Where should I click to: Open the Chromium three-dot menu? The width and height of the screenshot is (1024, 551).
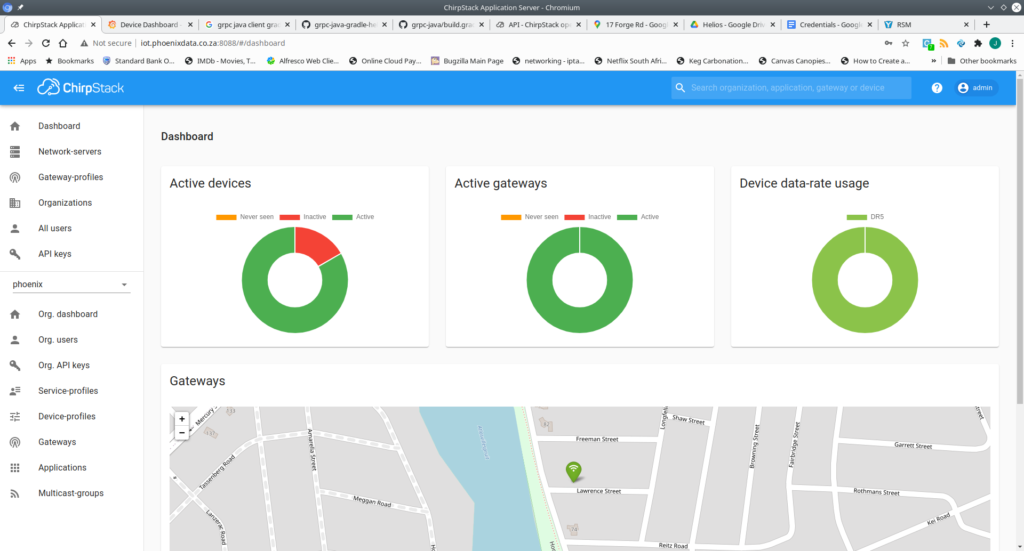pos(1012,43)
